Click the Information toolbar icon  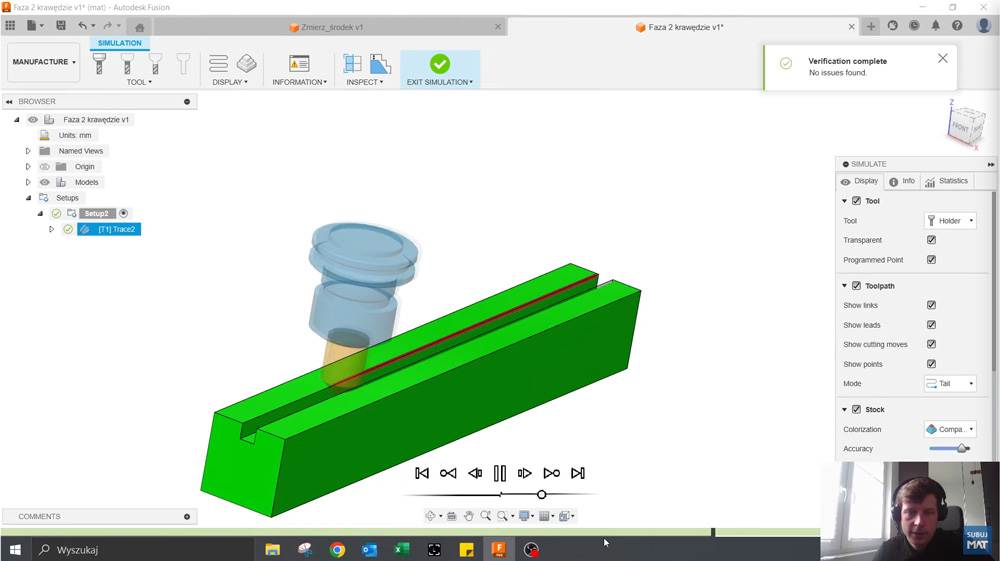tap(299, 64)
